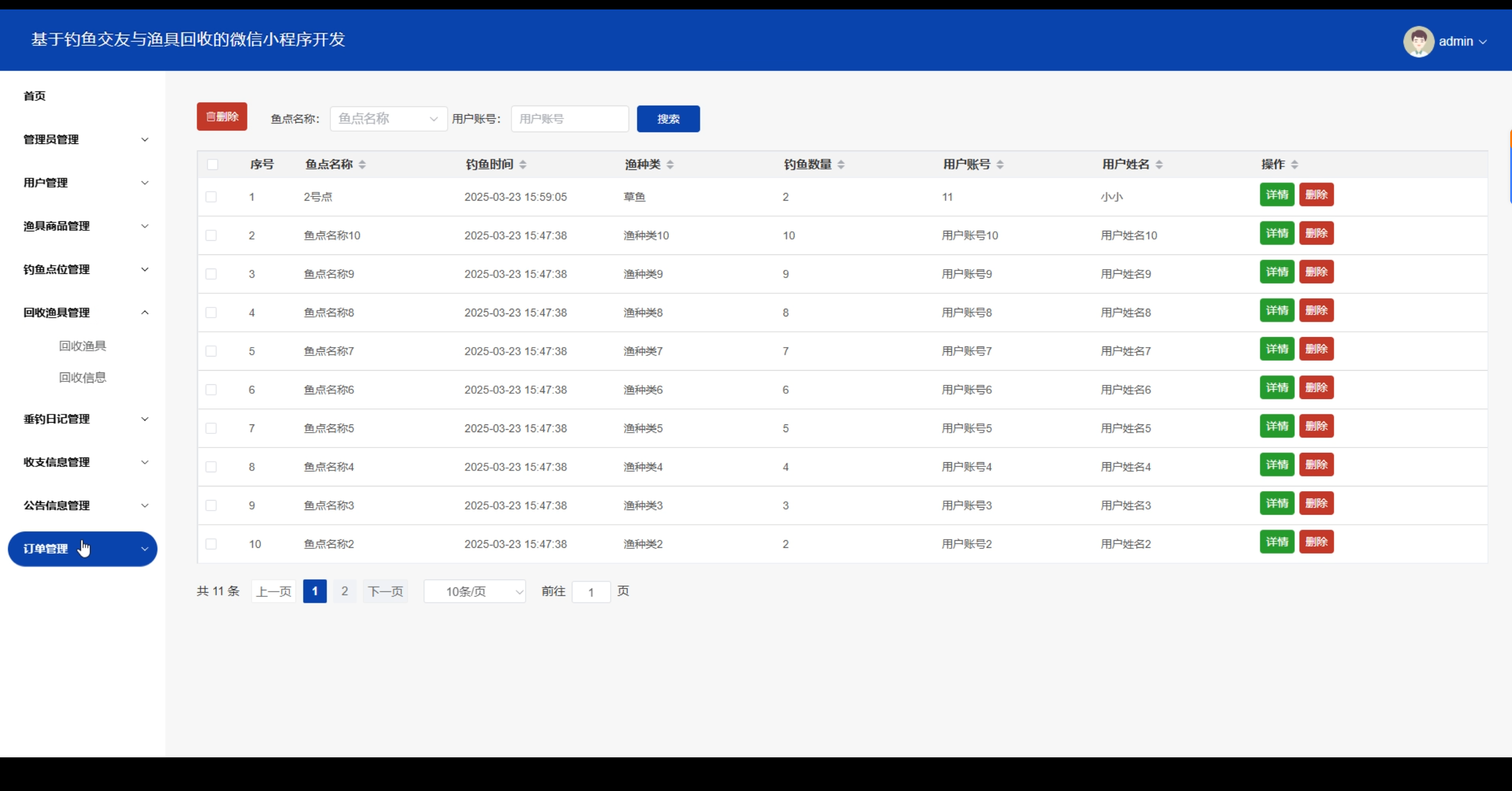Open 详情 for row 鱼点名称10

(1276, 233)
